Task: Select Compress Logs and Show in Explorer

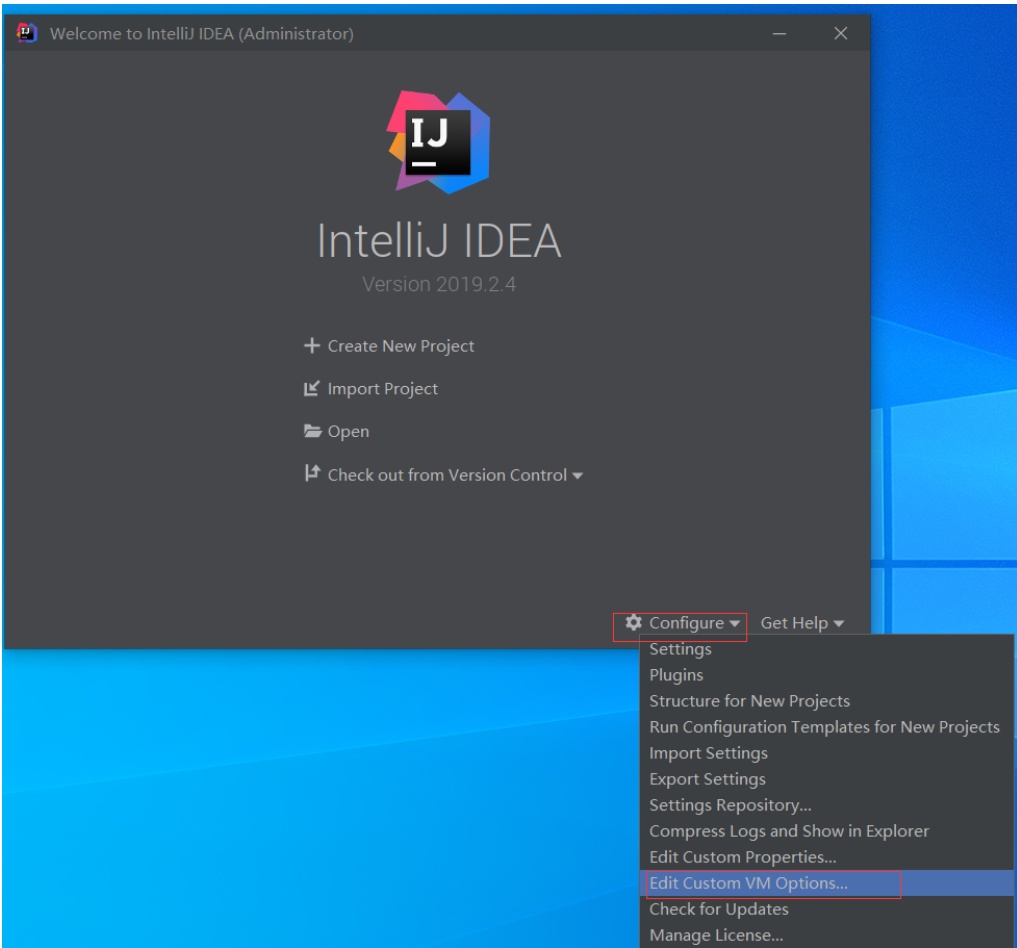Action: [x=826, y=831]
